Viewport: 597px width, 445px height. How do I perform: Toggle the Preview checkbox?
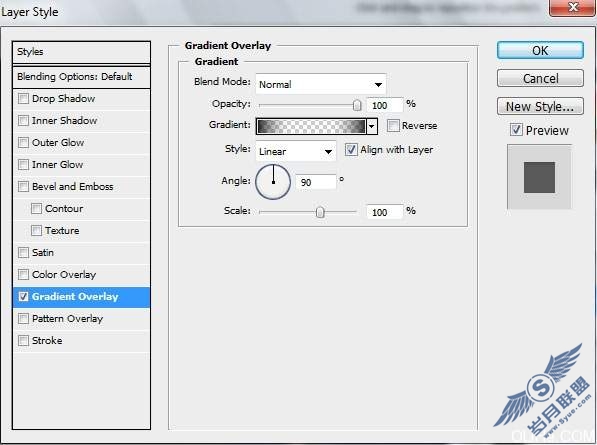[x=516, y=130]
